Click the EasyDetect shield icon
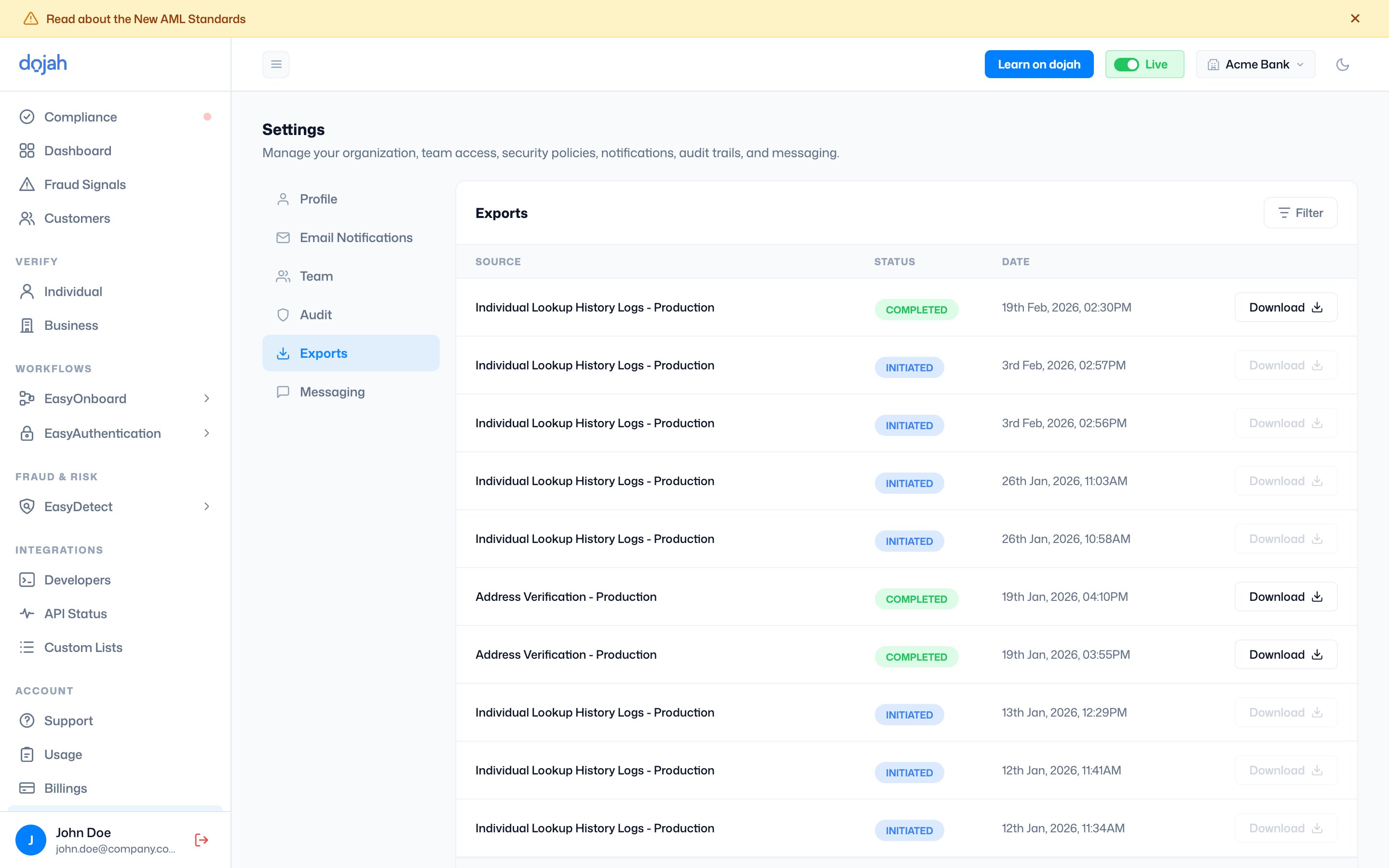This screenshot has width=1389, height=868. click(27, 506)
